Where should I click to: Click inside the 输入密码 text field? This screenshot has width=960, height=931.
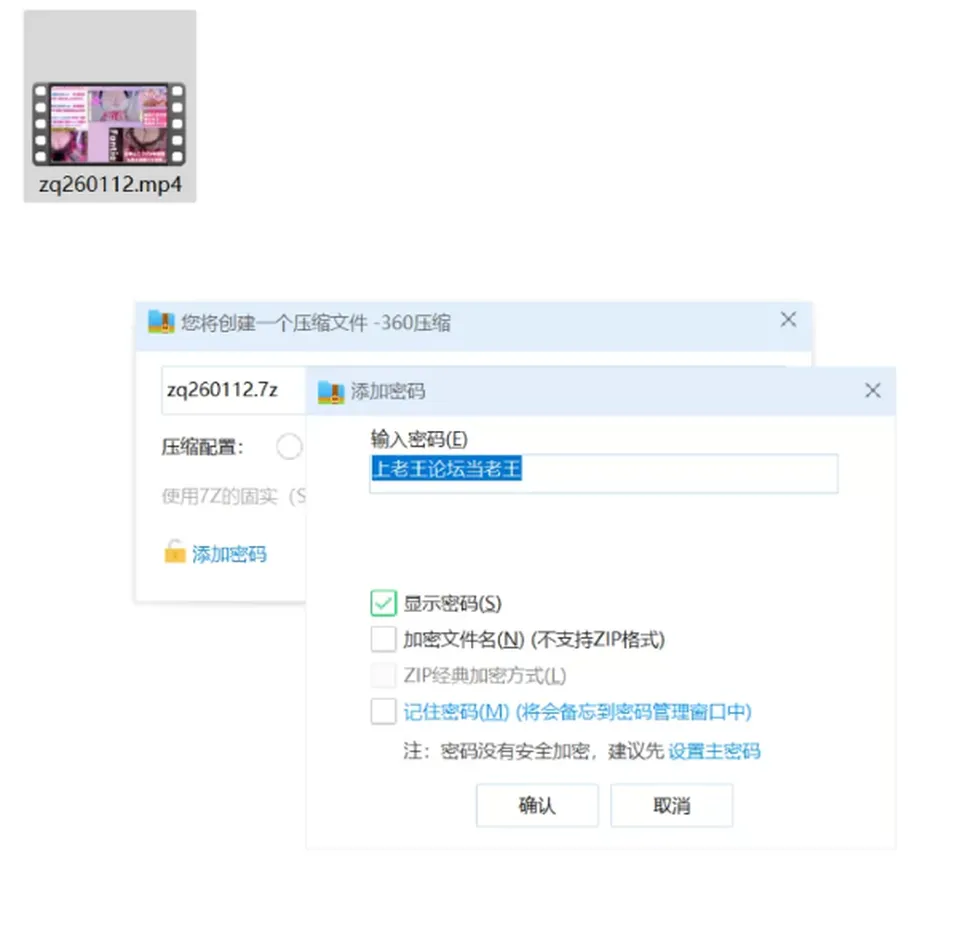tap(604, 473)
